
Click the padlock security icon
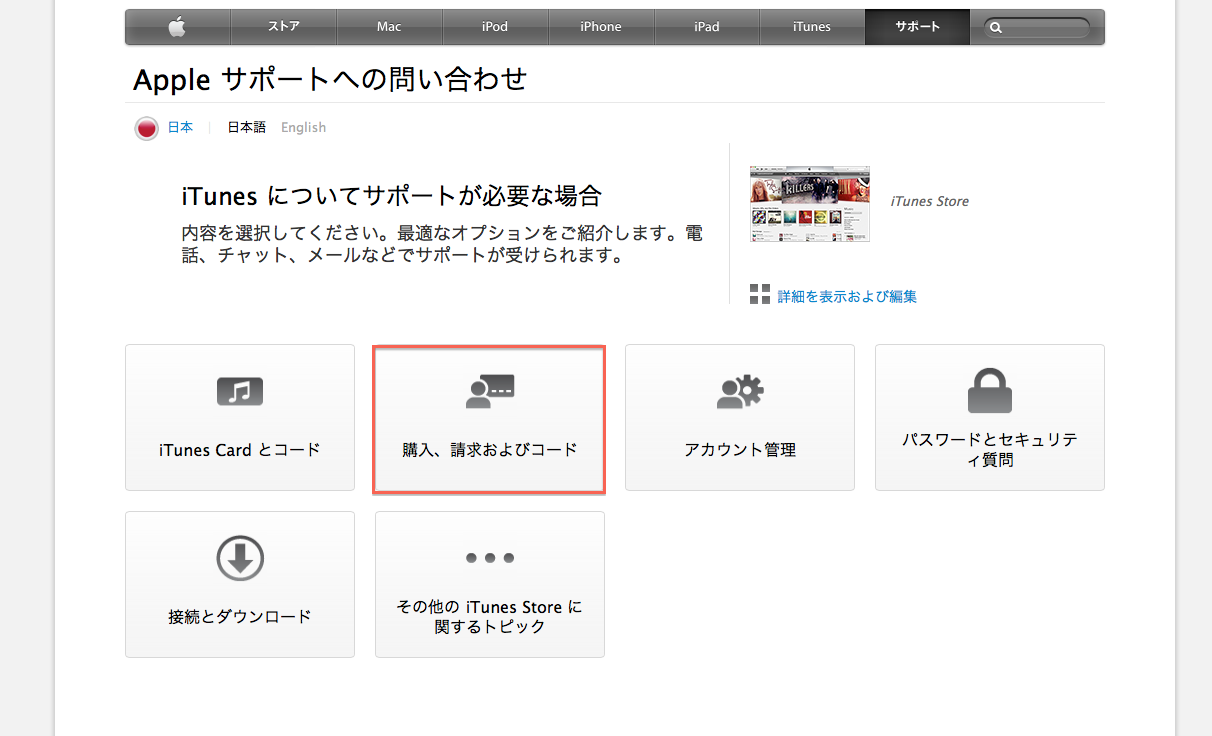[990, 390]
